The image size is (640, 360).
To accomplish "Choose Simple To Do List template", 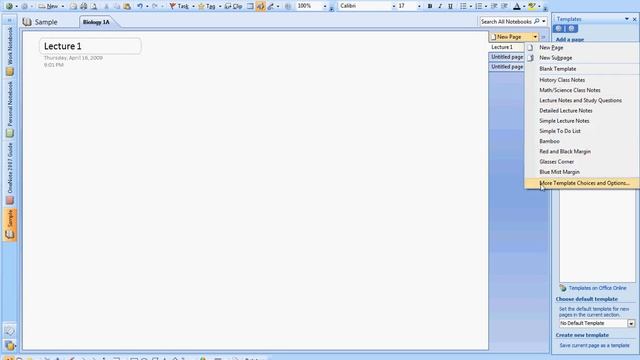I will (x=582, y=131).
